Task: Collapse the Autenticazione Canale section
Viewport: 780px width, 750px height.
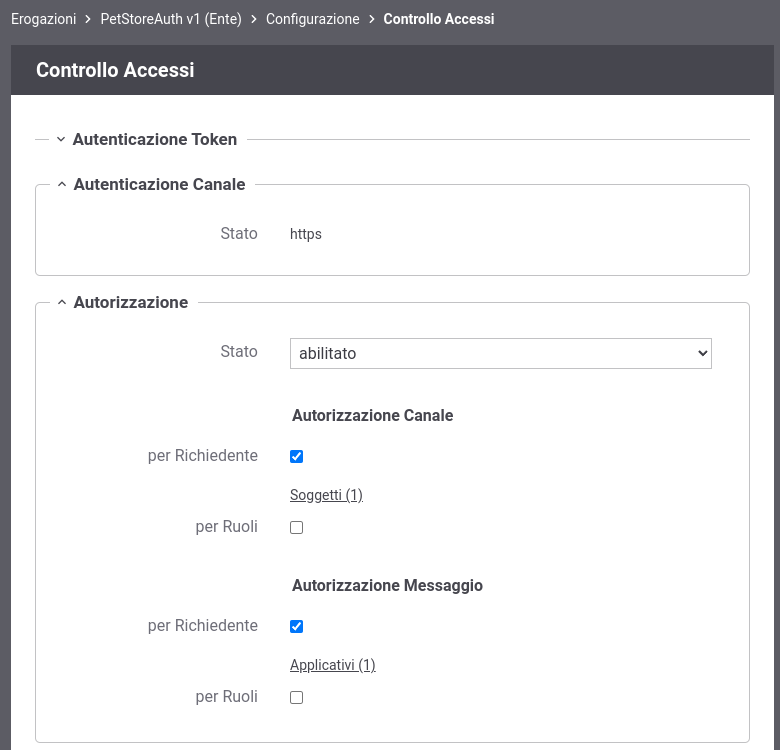Action: (151, 185)
